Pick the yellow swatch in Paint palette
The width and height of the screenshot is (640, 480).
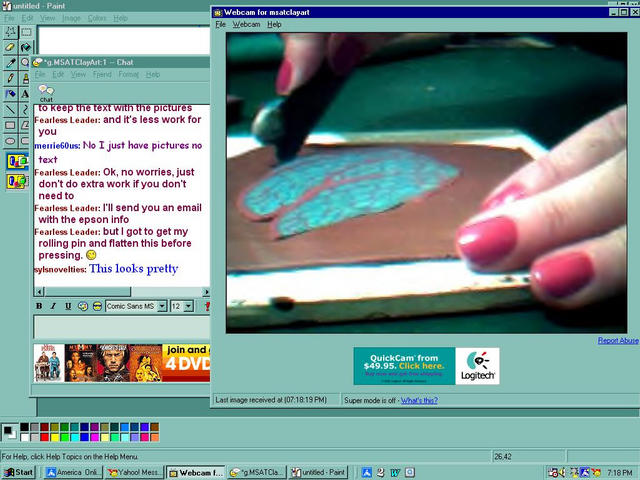55,437
